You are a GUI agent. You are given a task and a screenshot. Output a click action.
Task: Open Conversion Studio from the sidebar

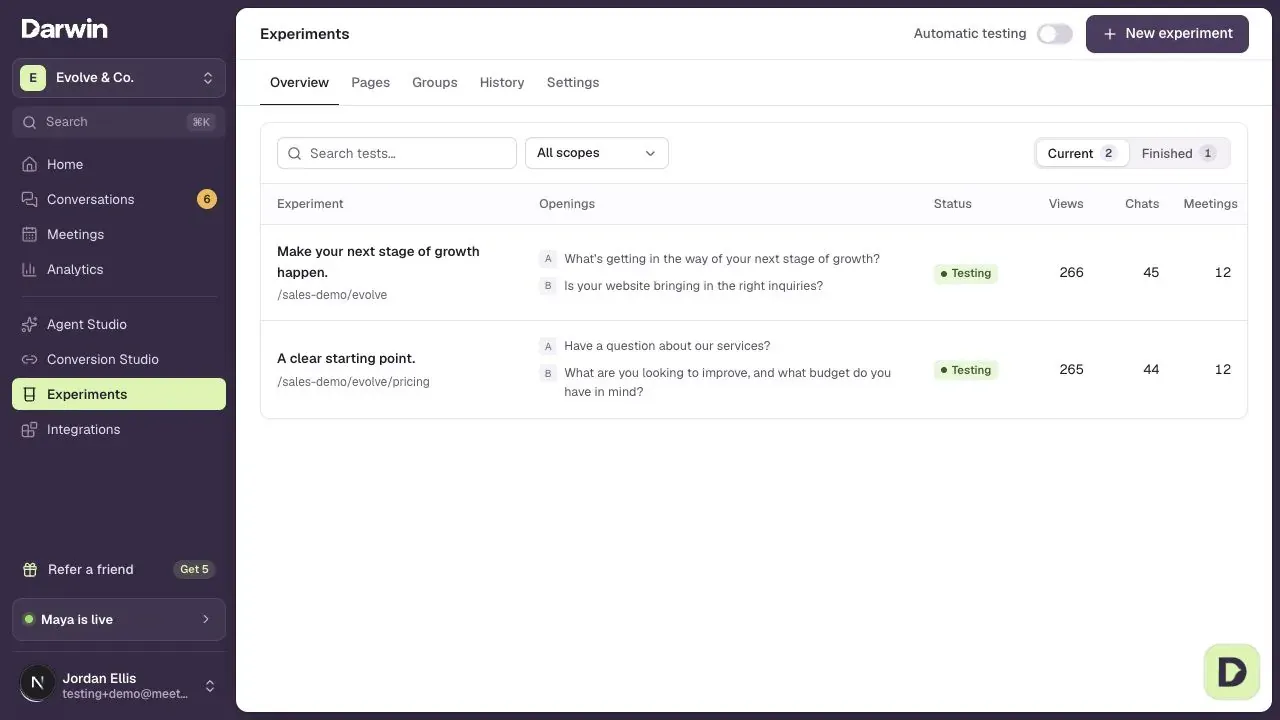[119, 359]
